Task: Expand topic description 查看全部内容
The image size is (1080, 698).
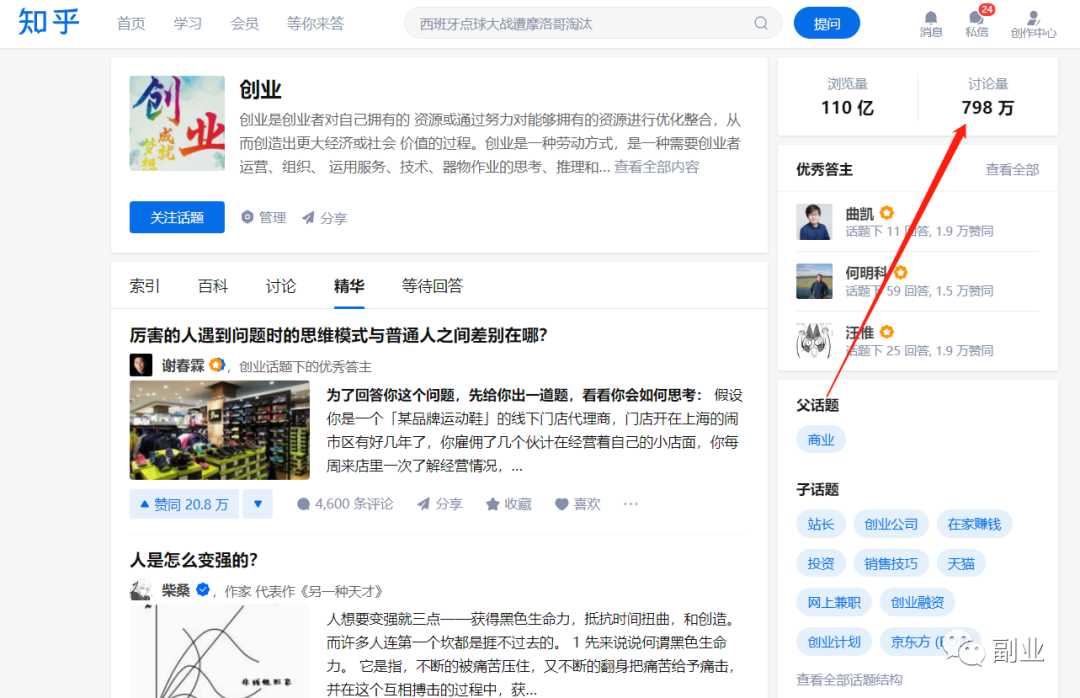Action: coord(656,167)
